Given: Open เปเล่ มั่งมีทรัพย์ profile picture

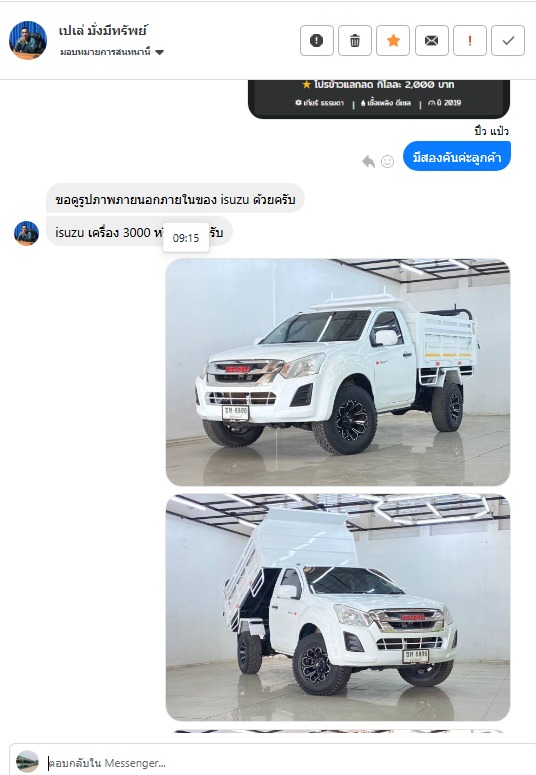Looking at the screenshot, I should pyautogui.click(x=28, y=40).
